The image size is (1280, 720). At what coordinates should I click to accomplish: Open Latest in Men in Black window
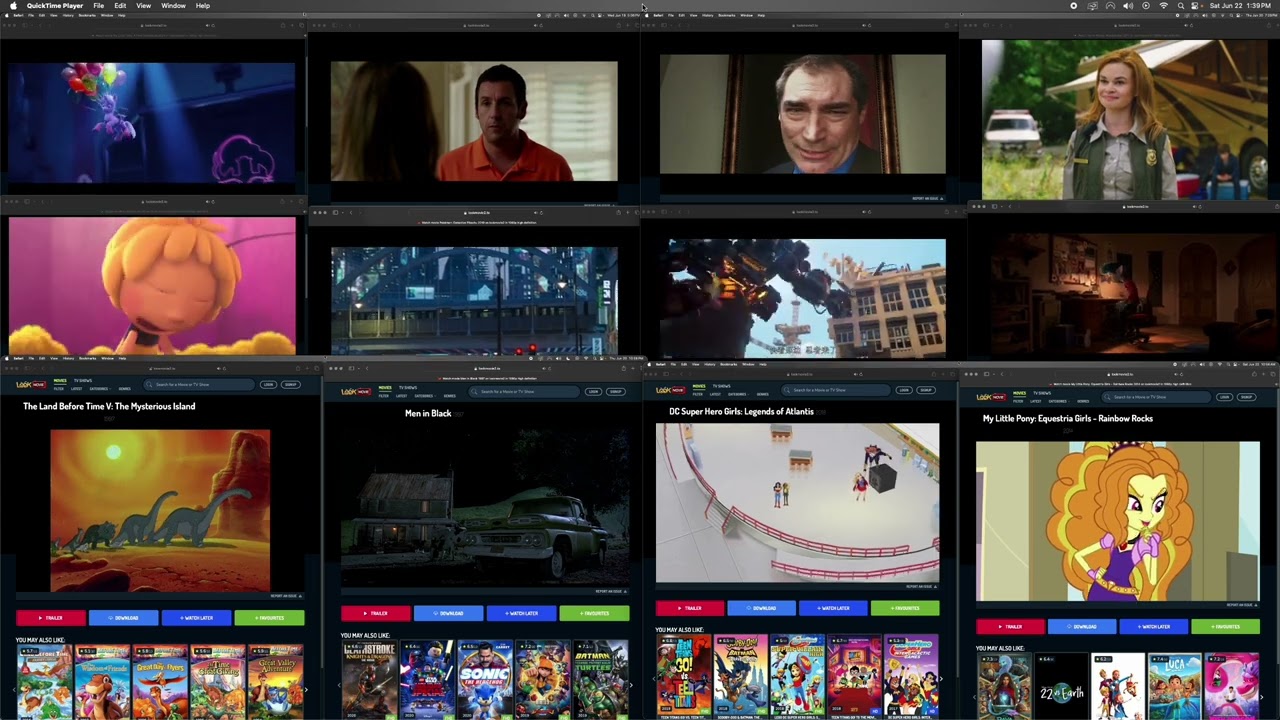pos(401,396)
